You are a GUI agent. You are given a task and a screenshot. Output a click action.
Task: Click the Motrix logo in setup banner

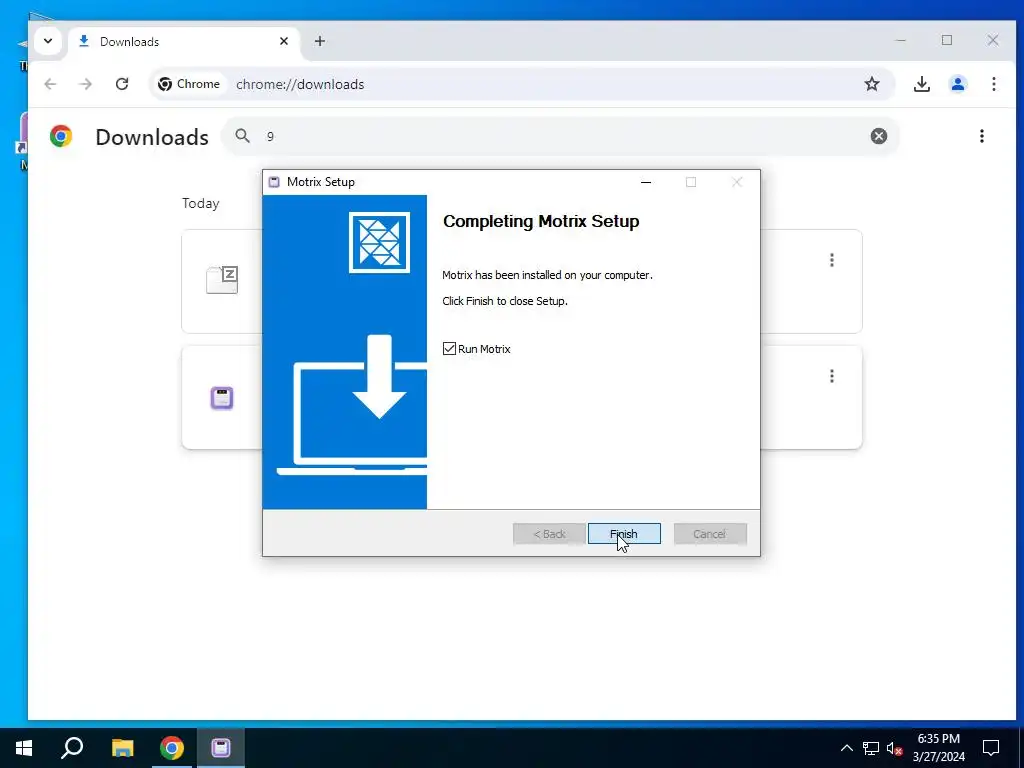click(379, 242)
